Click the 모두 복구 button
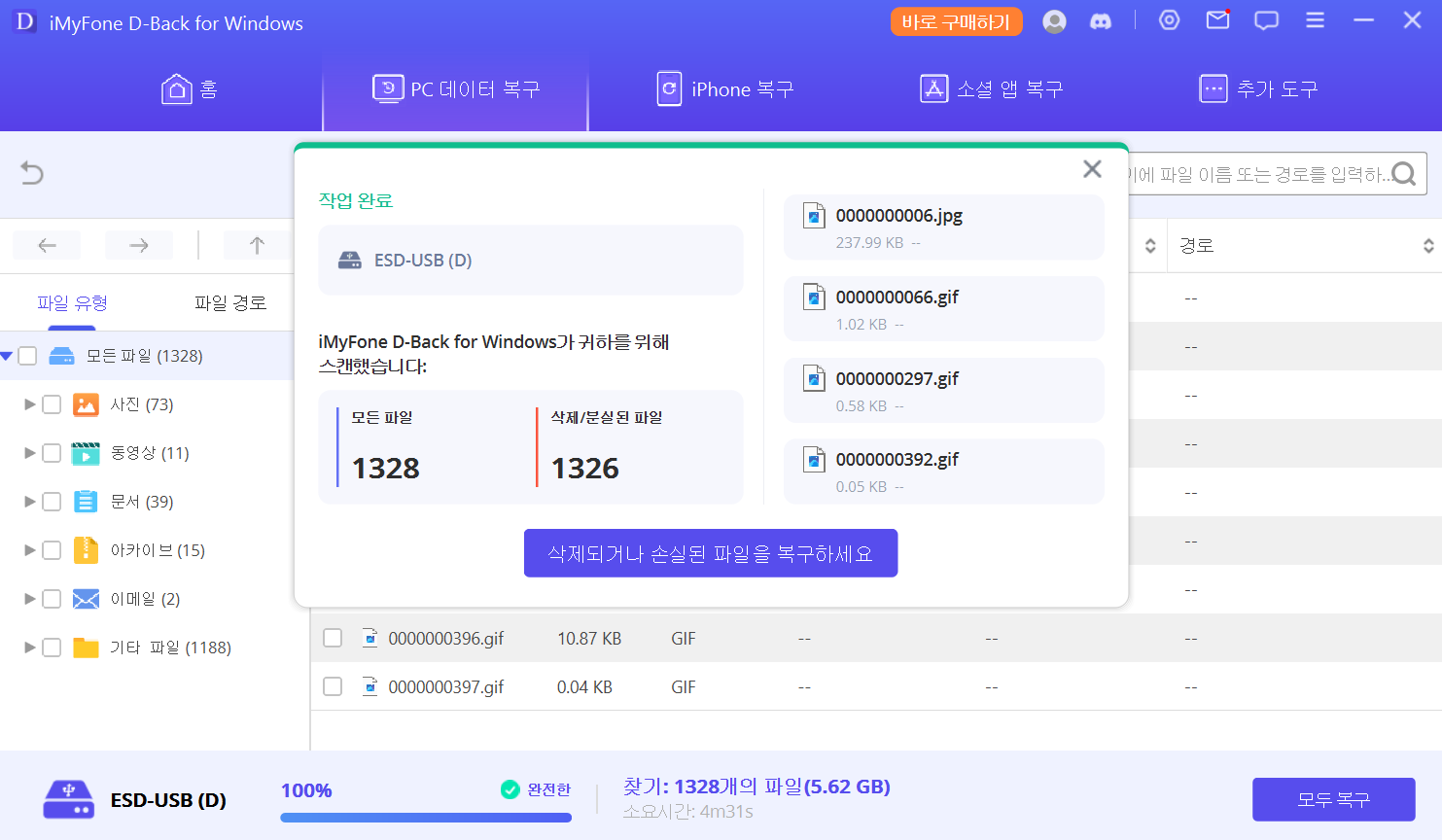Image resolution: width=1442 pixels, height=840 pixels. tap(1333, 799)
